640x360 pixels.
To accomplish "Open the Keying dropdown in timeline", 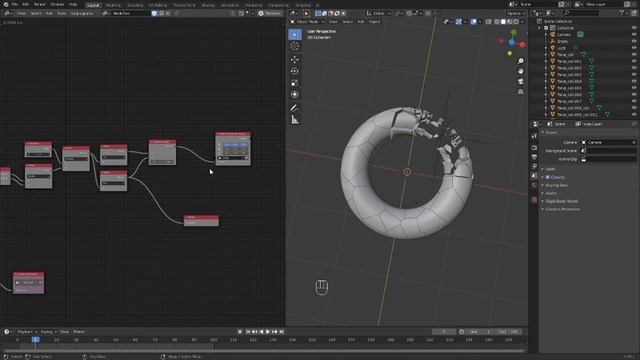I will 48,332.
